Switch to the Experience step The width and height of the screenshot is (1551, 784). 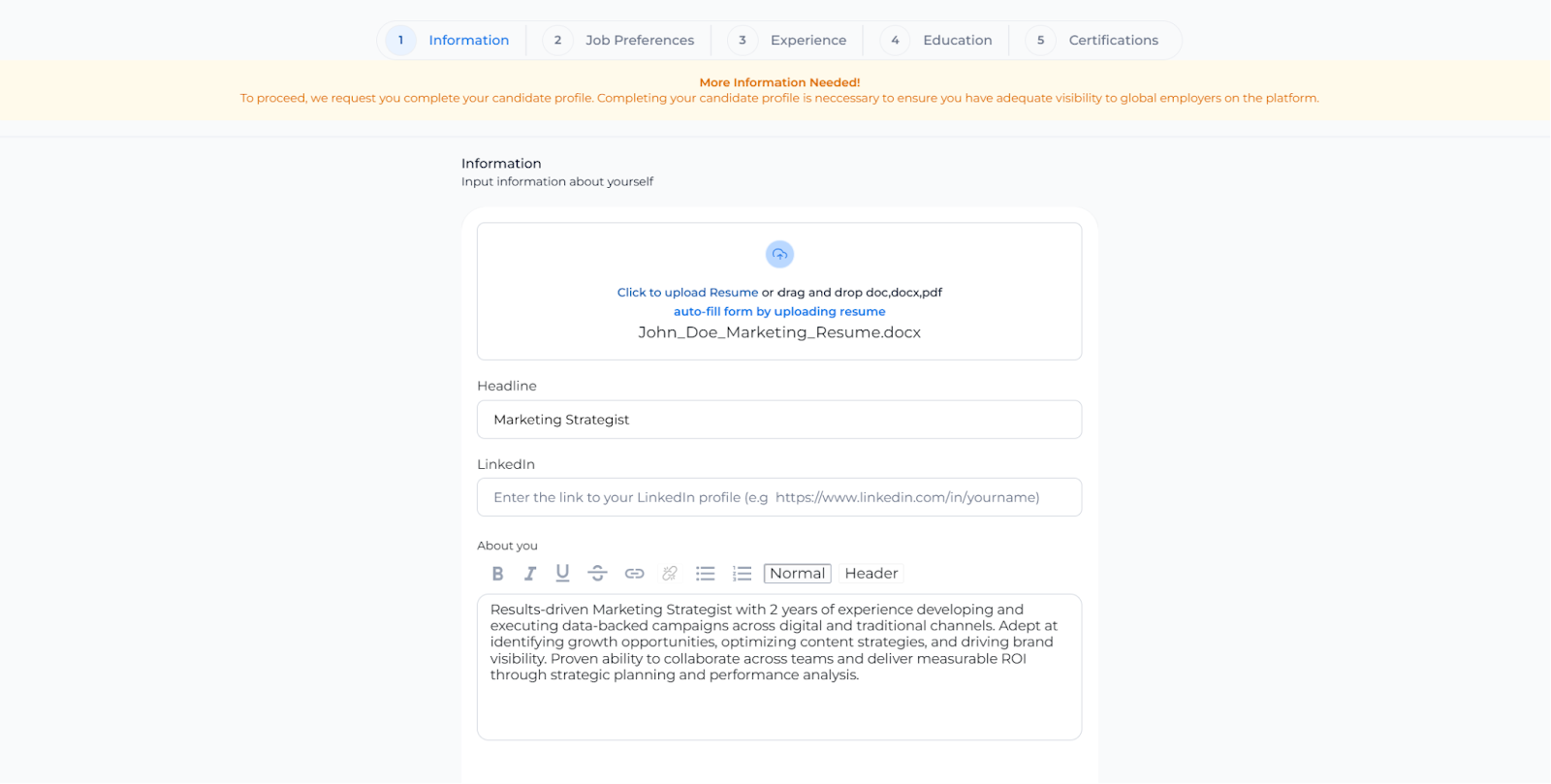pos(788,41)
